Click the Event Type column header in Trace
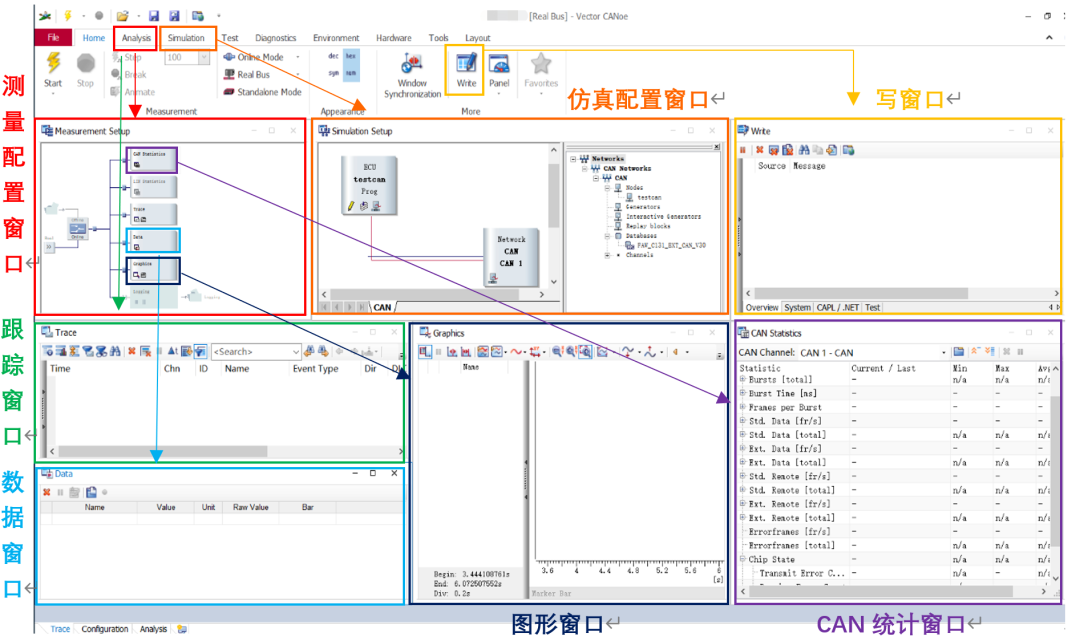Image resolution: width=1080 pixels, height=641 pixels. pos(315,369)
